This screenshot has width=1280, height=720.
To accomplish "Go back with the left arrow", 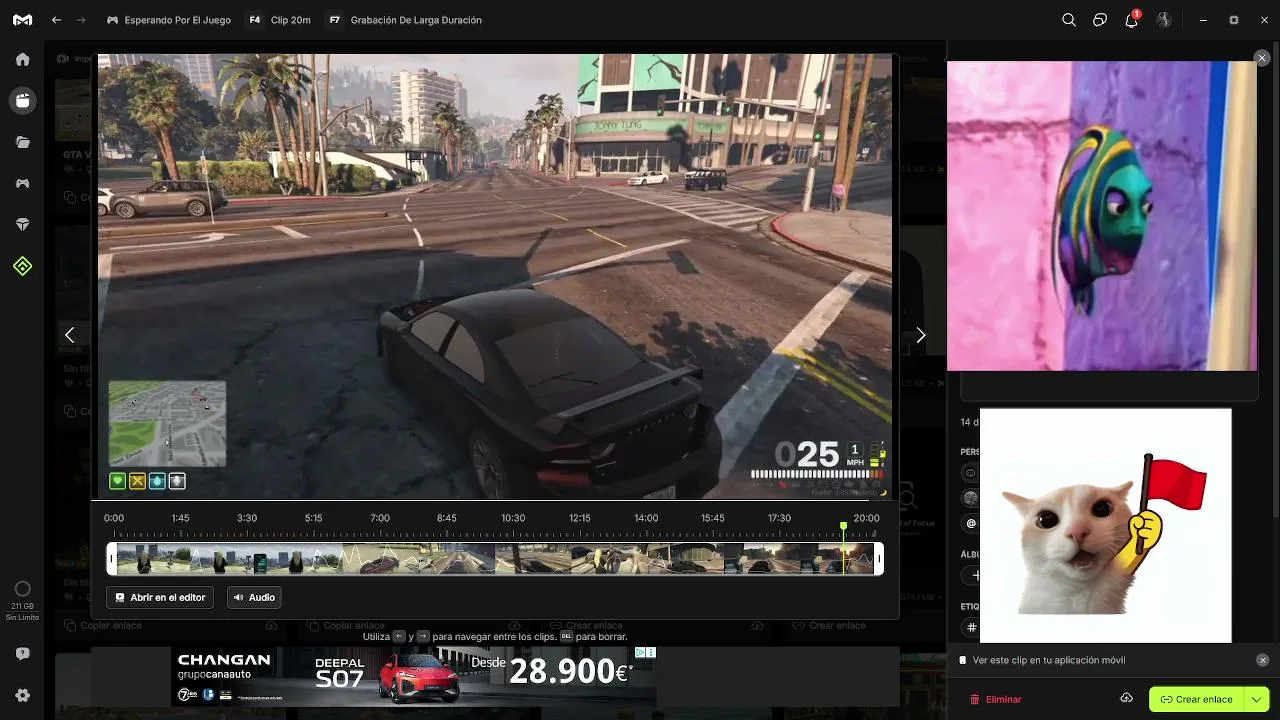I will click(x=56, y=20).
